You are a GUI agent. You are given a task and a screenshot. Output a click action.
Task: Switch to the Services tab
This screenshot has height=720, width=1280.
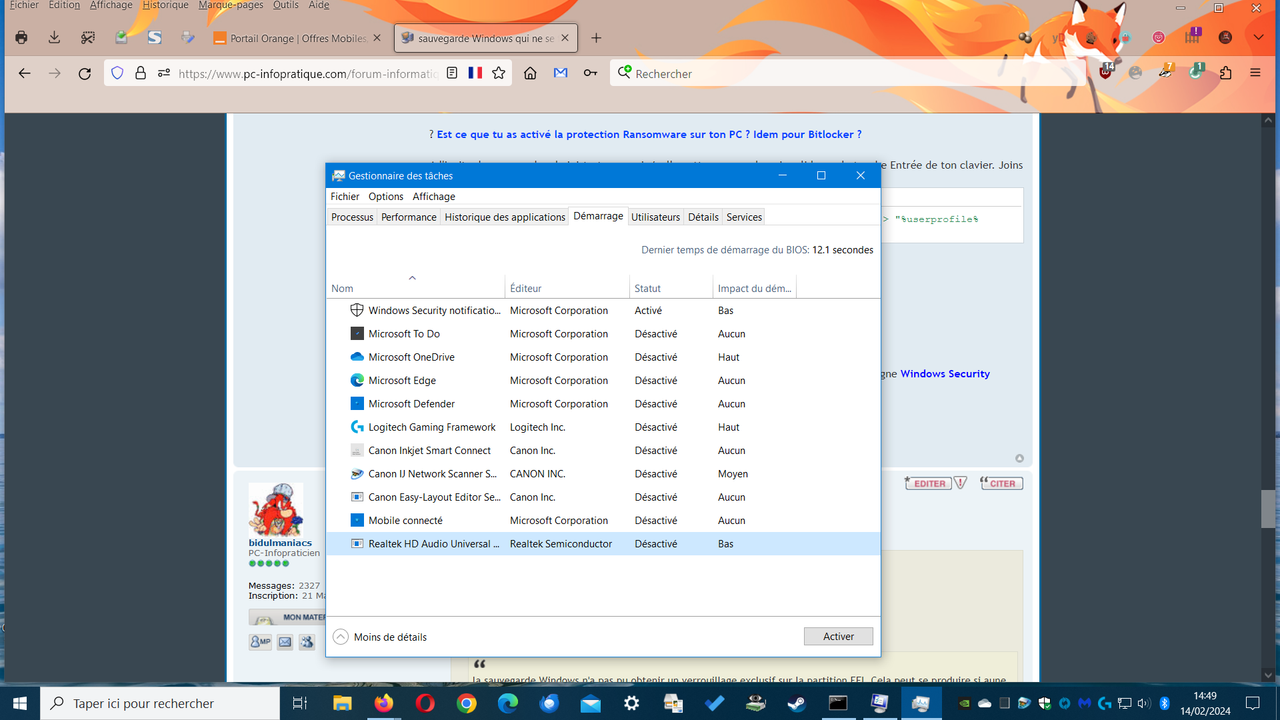[744, 217]
